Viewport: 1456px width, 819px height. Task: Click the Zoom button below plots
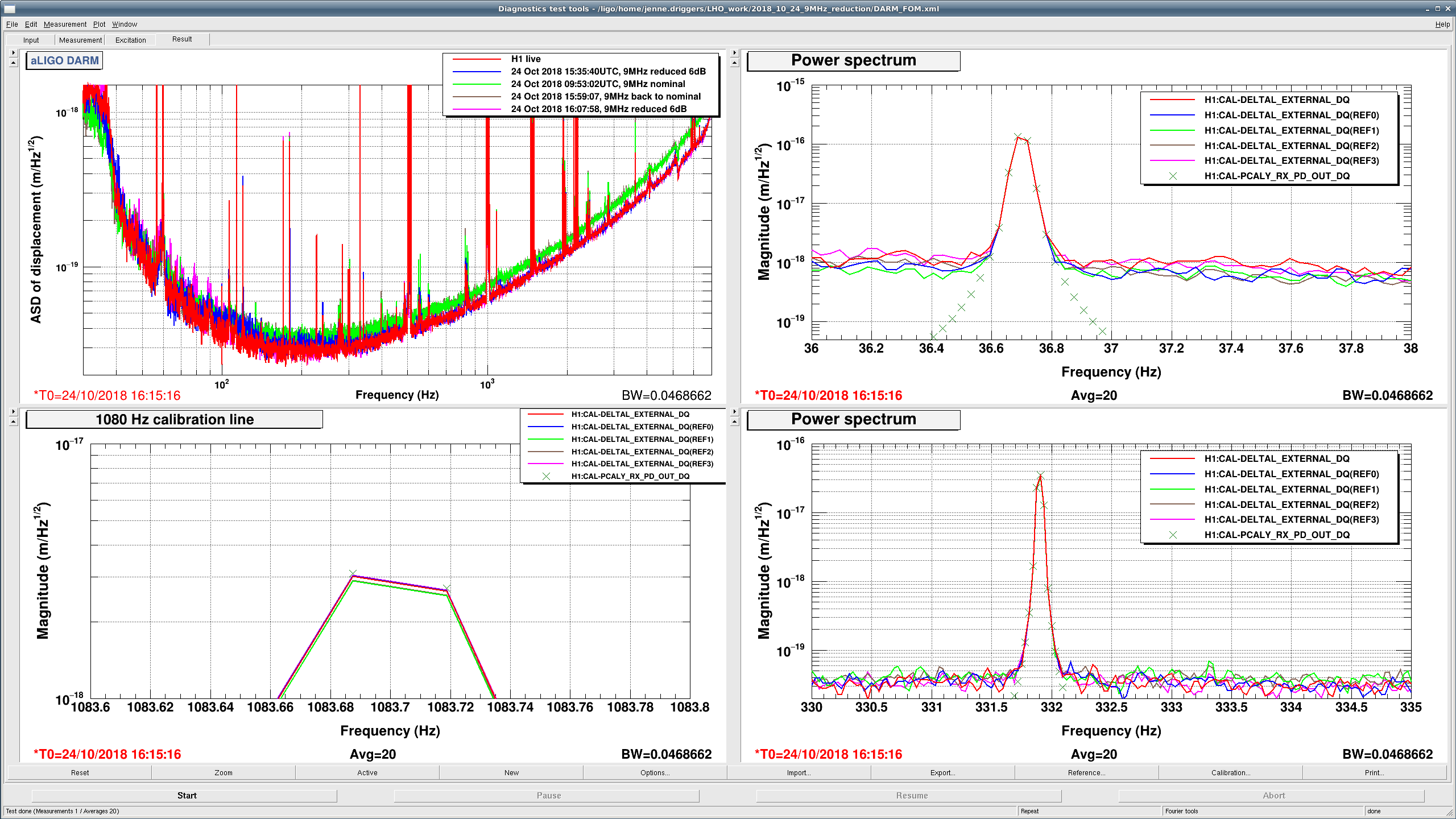[223, 772]
